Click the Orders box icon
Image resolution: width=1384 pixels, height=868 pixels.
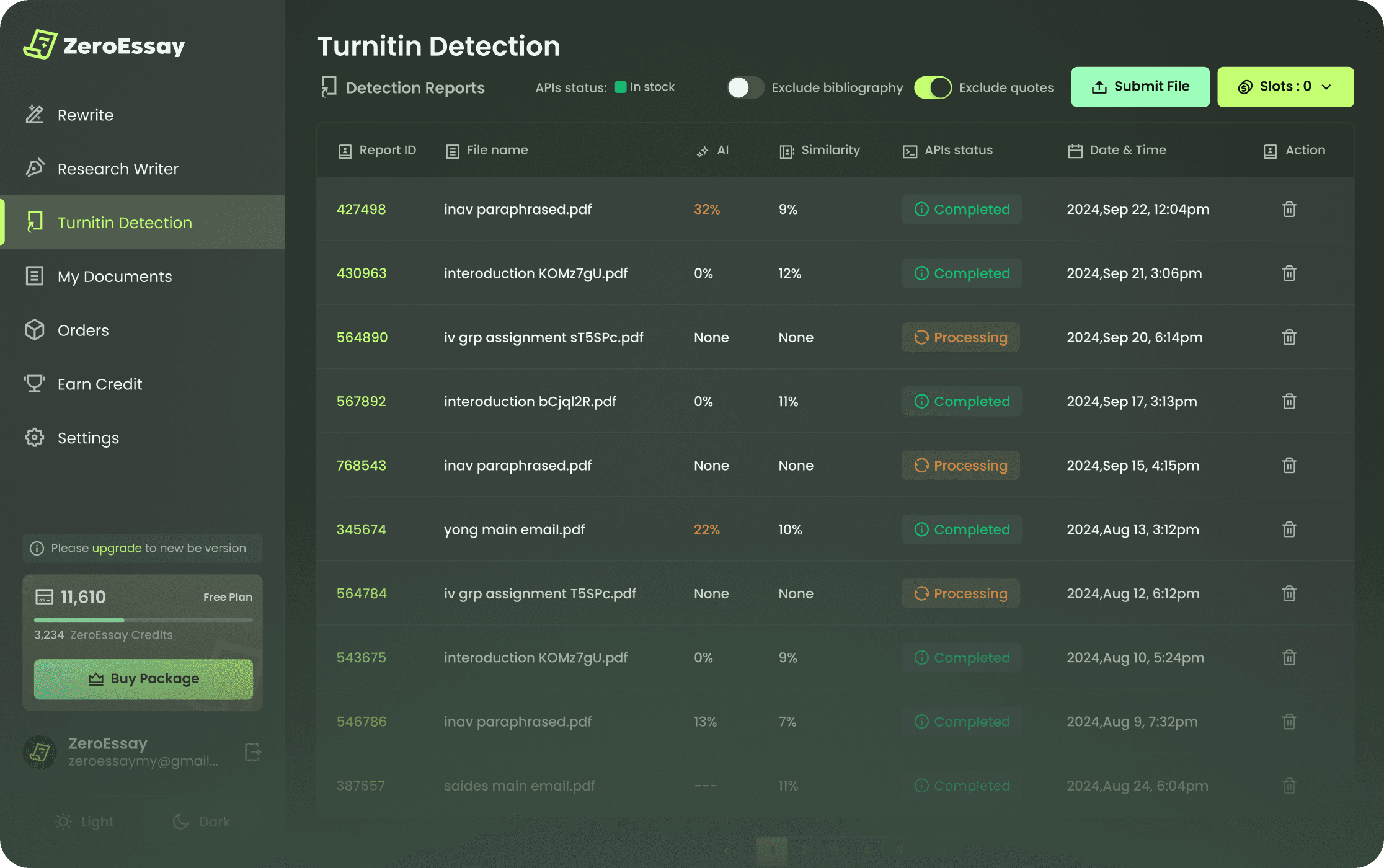coord(35,330)
